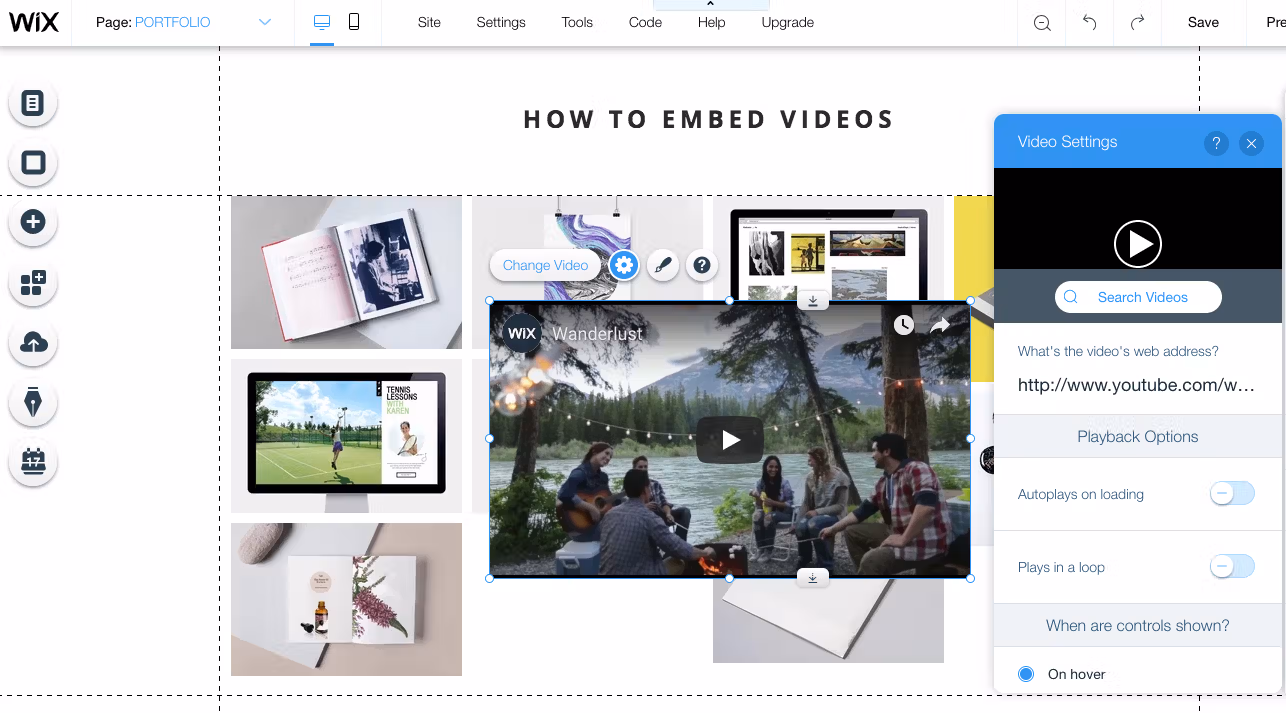Toggle Autoplays on loading switch
Screen dimensions: 1286x713
point(1231,494)
